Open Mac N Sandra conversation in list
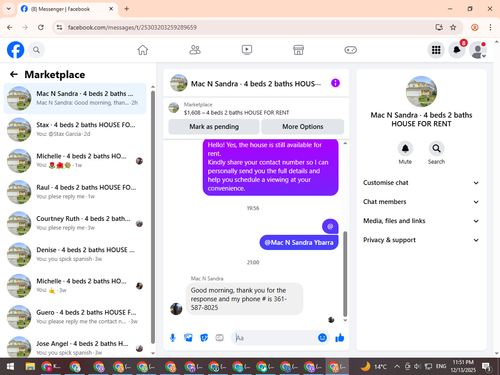Viewport: 500px width, 375px height. [75, 98]
